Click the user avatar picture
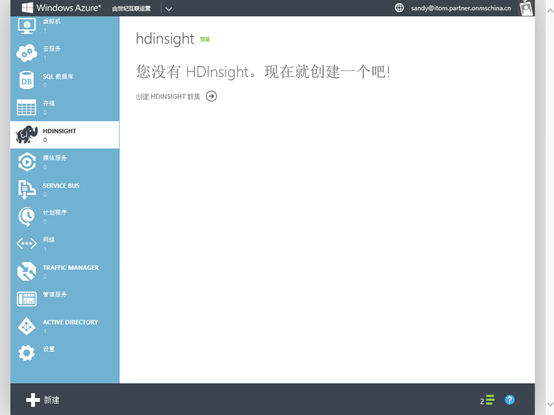Image resolution: width=554 pixels, height=415 pixels. [x=526, y=8]
